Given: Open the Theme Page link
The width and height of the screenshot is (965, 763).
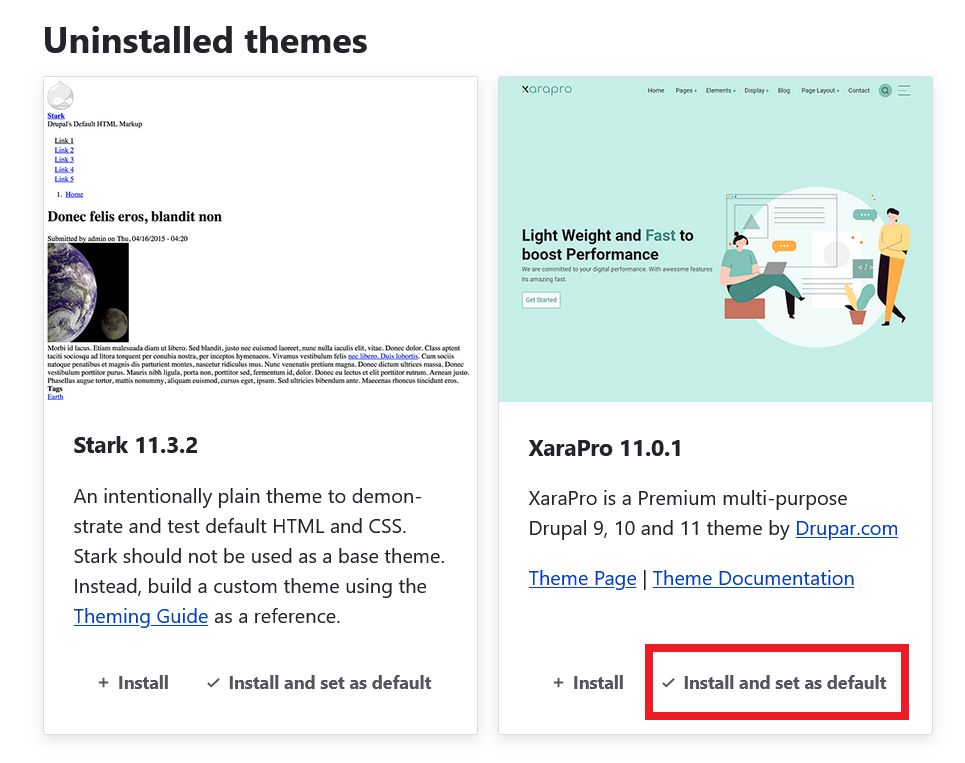Looking at the screenshot, I should click(x=582, y=578).
